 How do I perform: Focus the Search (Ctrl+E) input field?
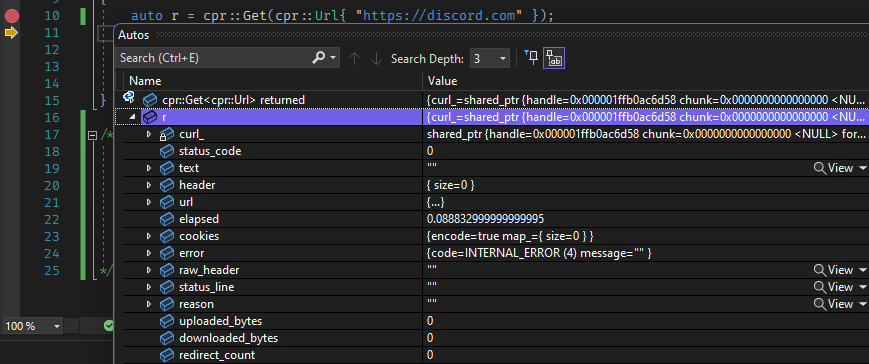pyautogui.click(x=213, y=58)
